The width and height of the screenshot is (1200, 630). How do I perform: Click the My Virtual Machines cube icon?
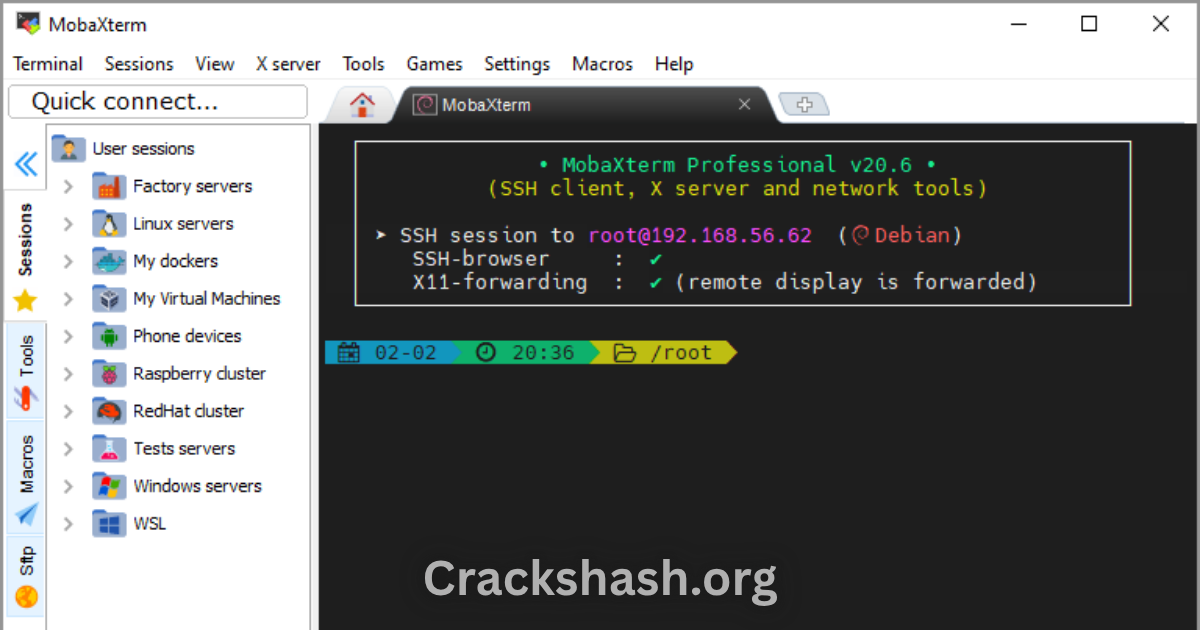point(108,299)
